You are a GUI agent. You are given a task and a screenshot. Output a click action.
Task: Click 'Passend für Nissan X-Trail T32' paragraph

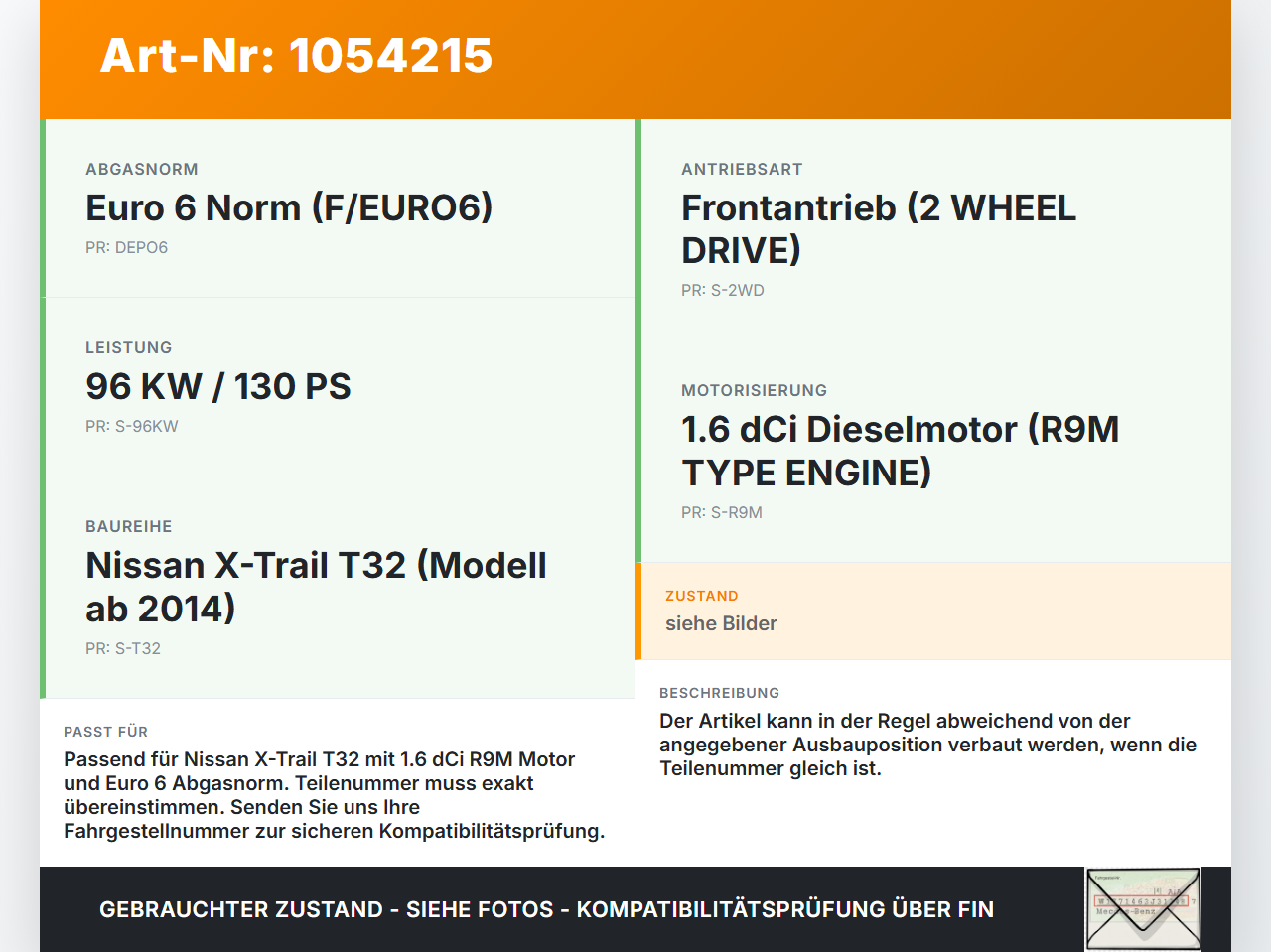click(x=335, y=795)
